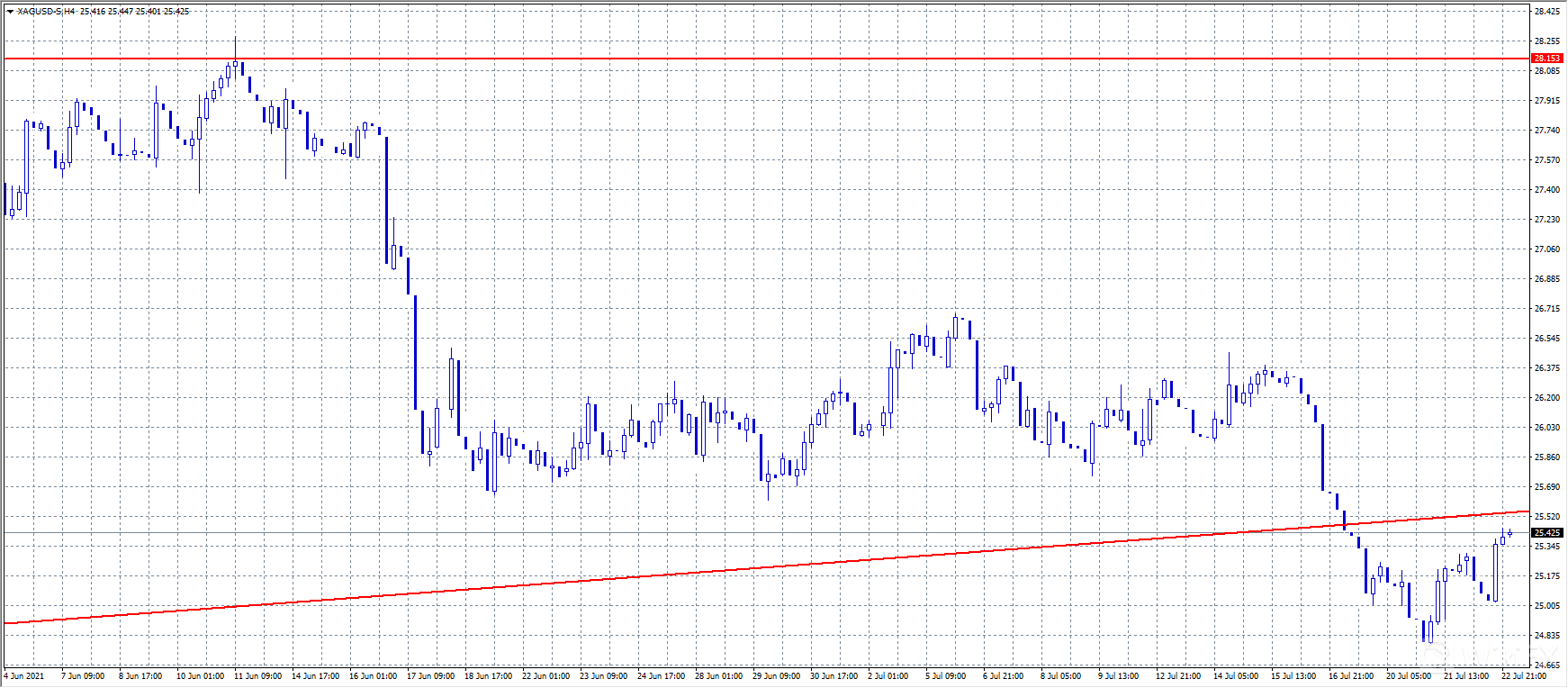Click the 11 Jun 09:00 time label
The width and height of the screenshot is (1568, 688).
pos(257,676)
